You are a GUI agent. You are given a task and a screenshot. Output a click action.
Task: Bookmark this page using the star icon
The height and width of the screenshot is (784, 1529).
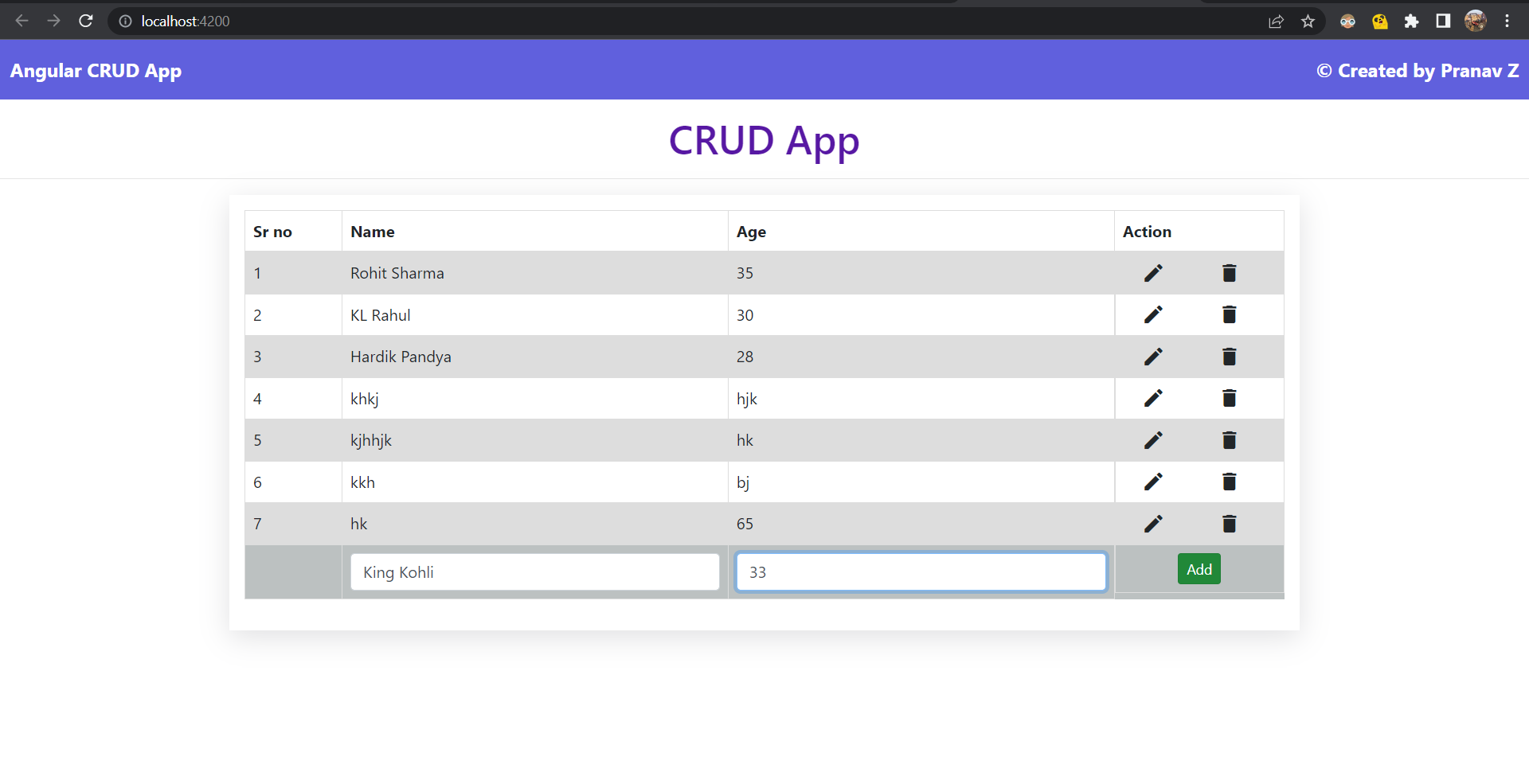coord(1308,21)
